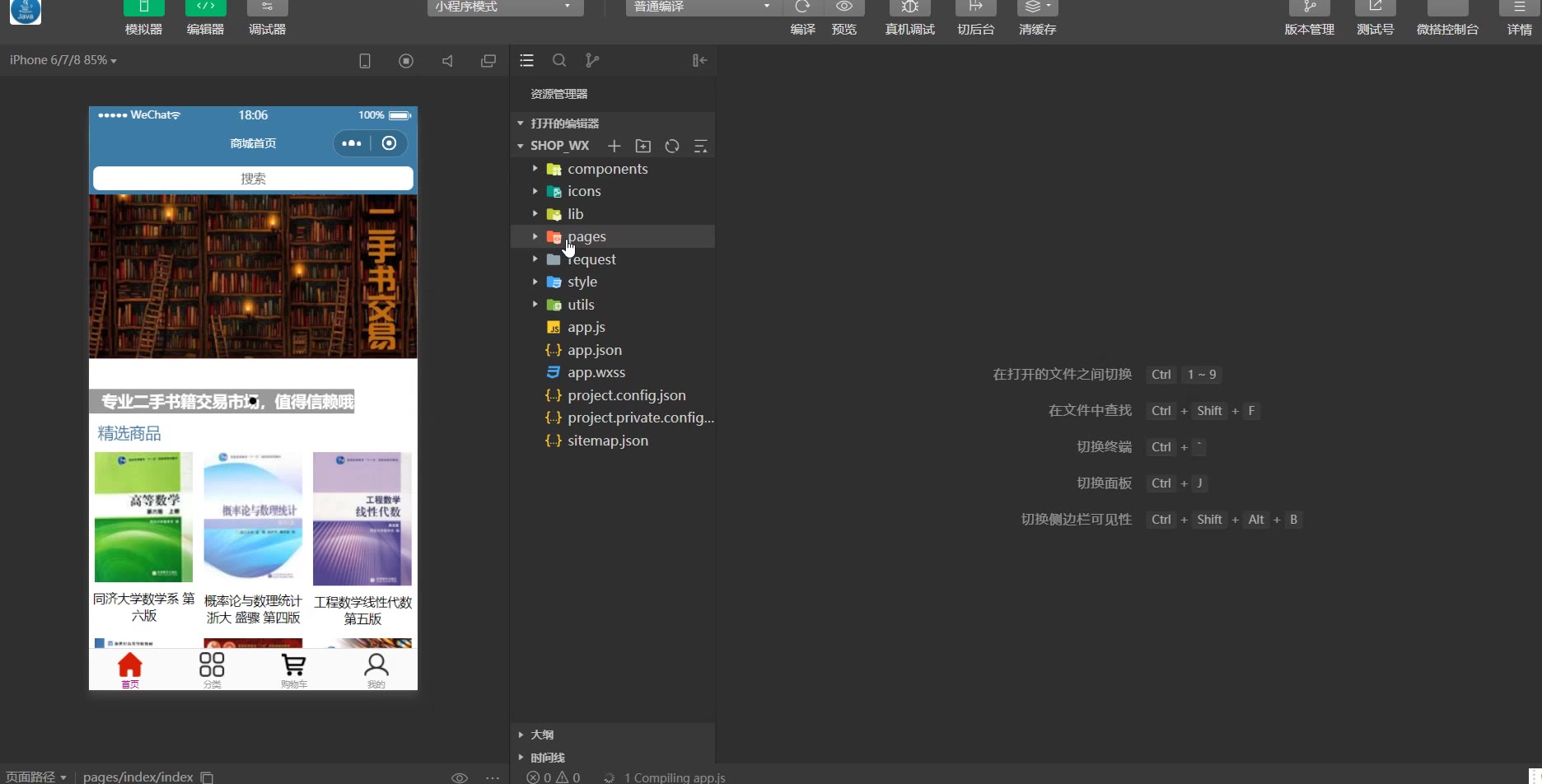Open the sitemap.json file
The width and height of the screenshot is (1542, 784).
click(613, 441)
